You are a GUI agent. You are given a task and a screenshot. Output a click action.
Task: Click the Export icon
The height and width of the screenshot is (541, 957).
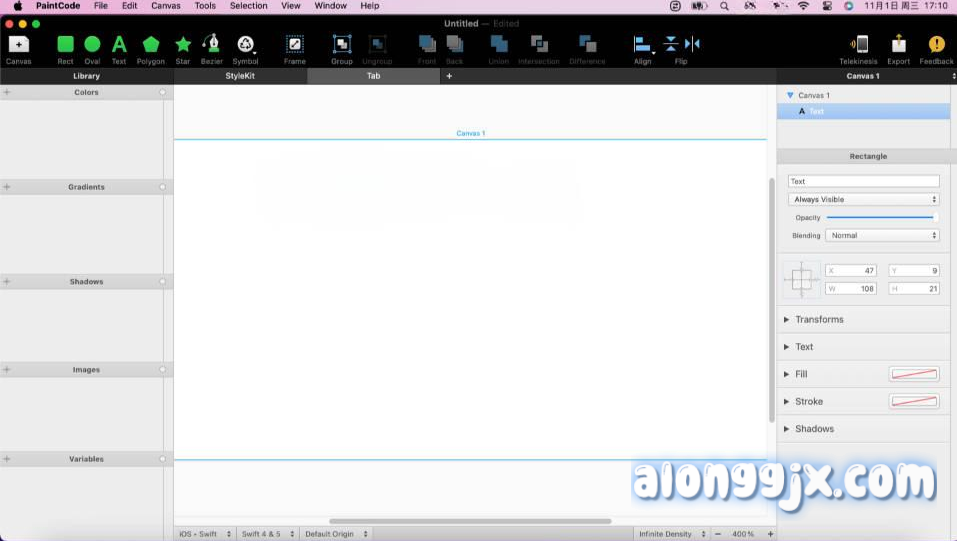pos(898,44)
